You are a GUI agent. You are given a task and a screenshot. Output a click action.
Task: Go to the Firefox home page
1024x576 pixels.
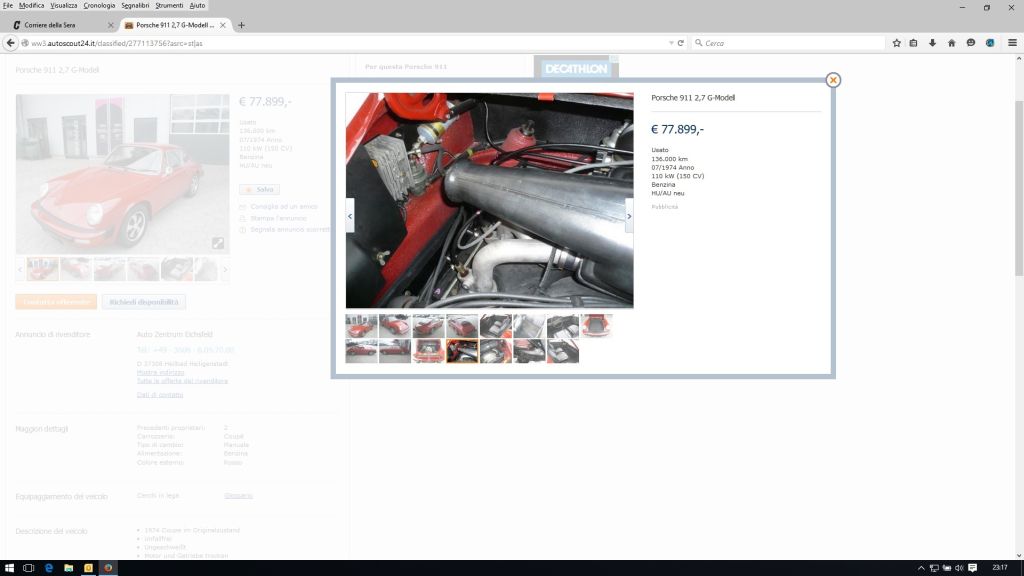pos(952,43)
